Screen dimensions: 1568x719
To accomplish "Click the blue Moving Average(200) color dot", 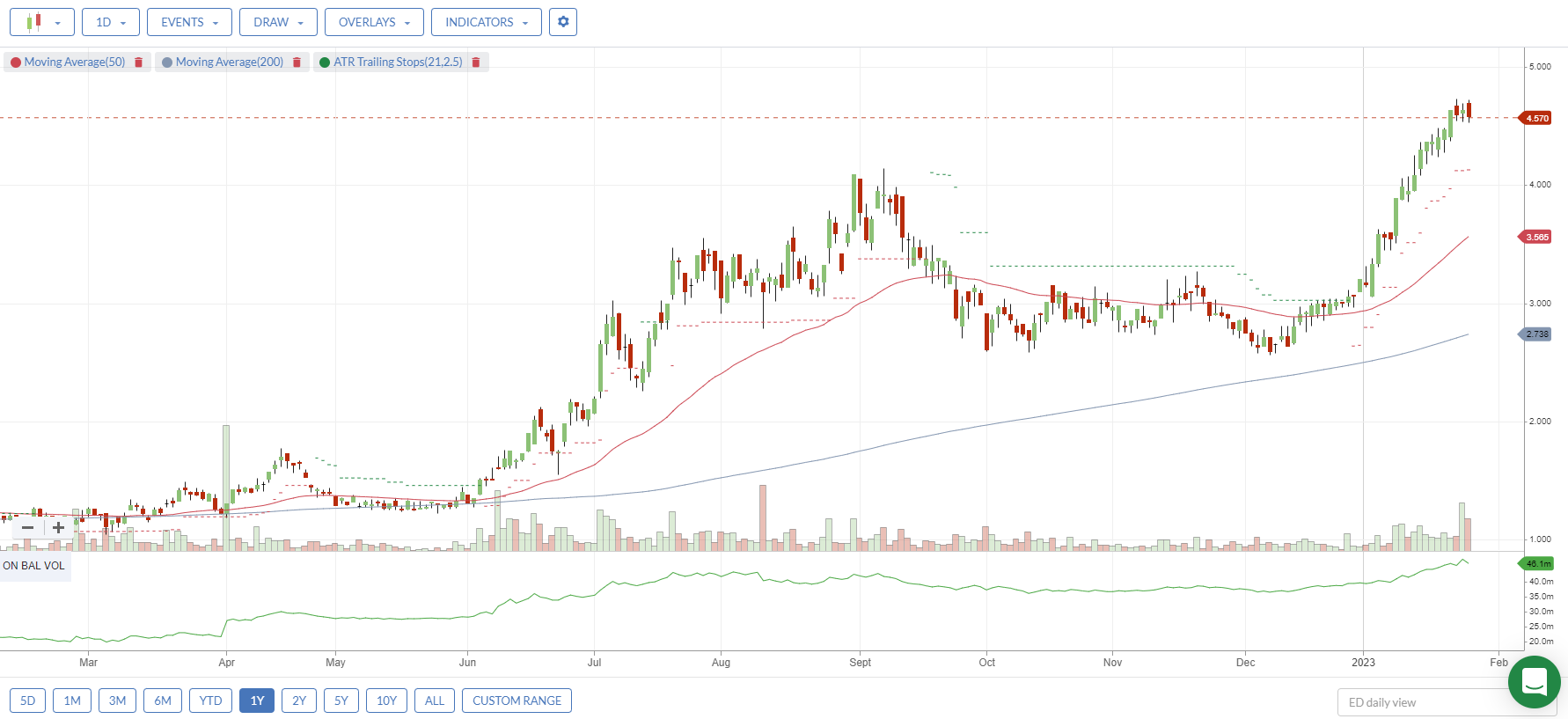I will coord(167,62).
